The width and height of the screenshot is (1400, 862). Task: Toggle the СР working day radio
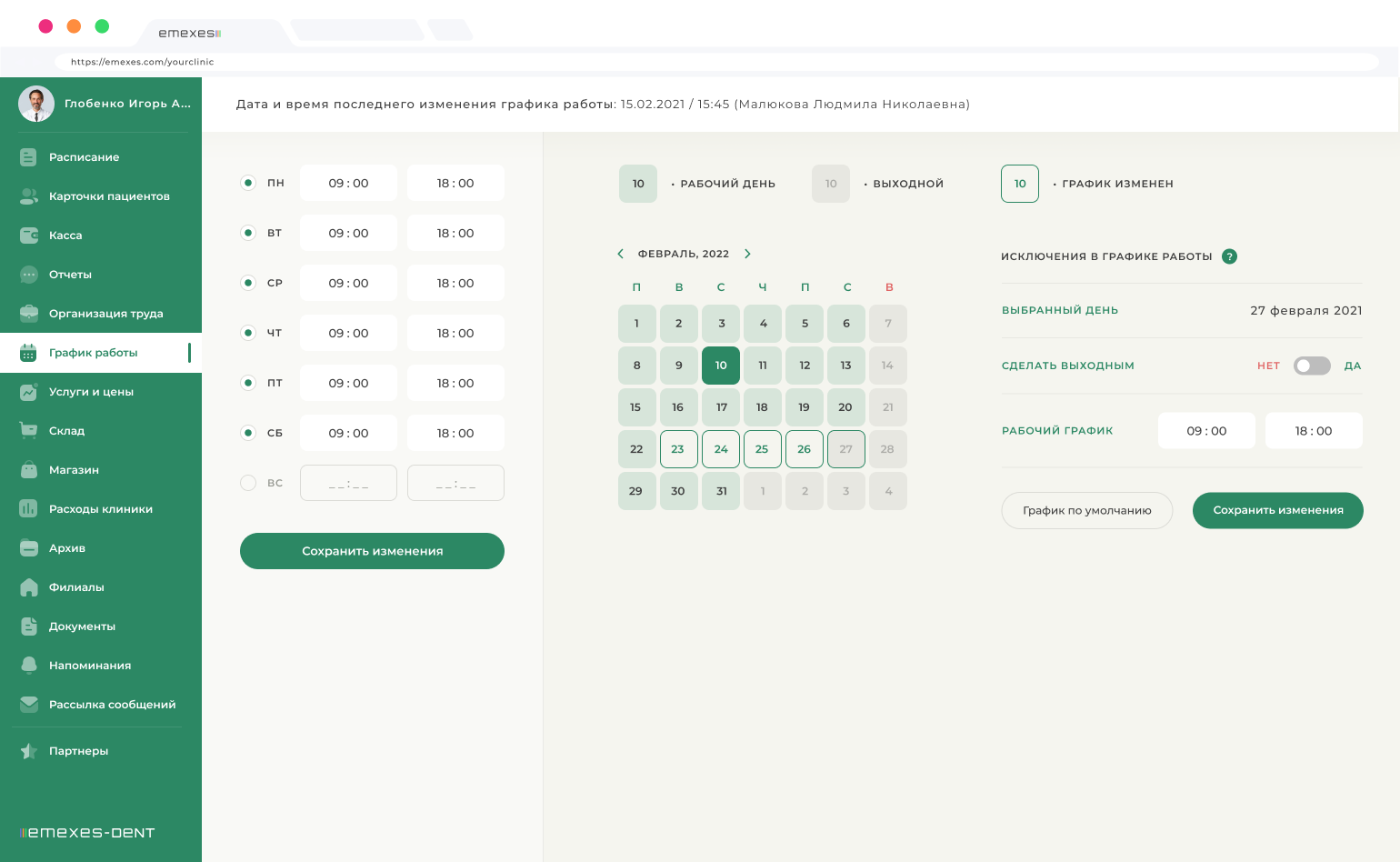(248, 283)
